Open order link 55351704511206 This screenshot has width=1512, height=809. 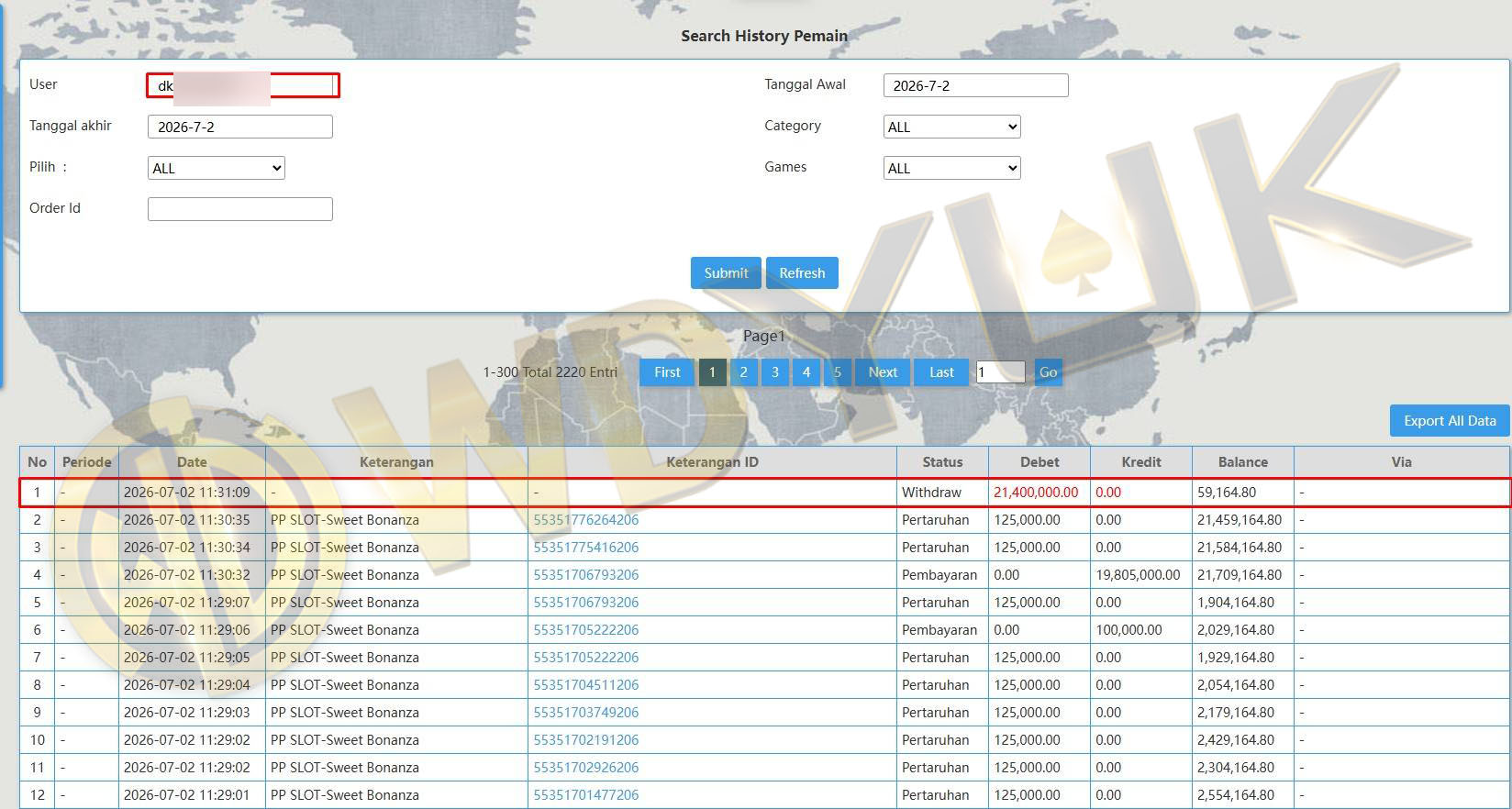(x=585, y=685)
